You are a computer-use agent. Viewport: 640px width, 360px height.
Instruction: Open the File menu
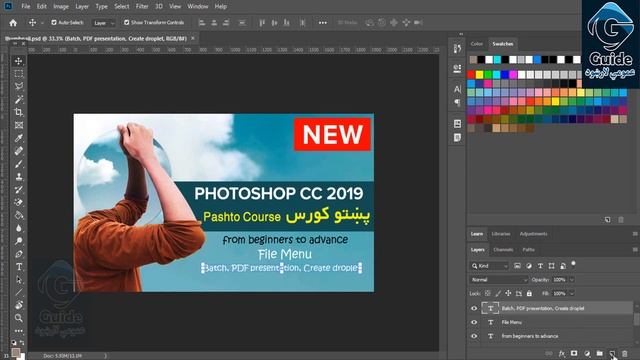[x=26, y=7]
